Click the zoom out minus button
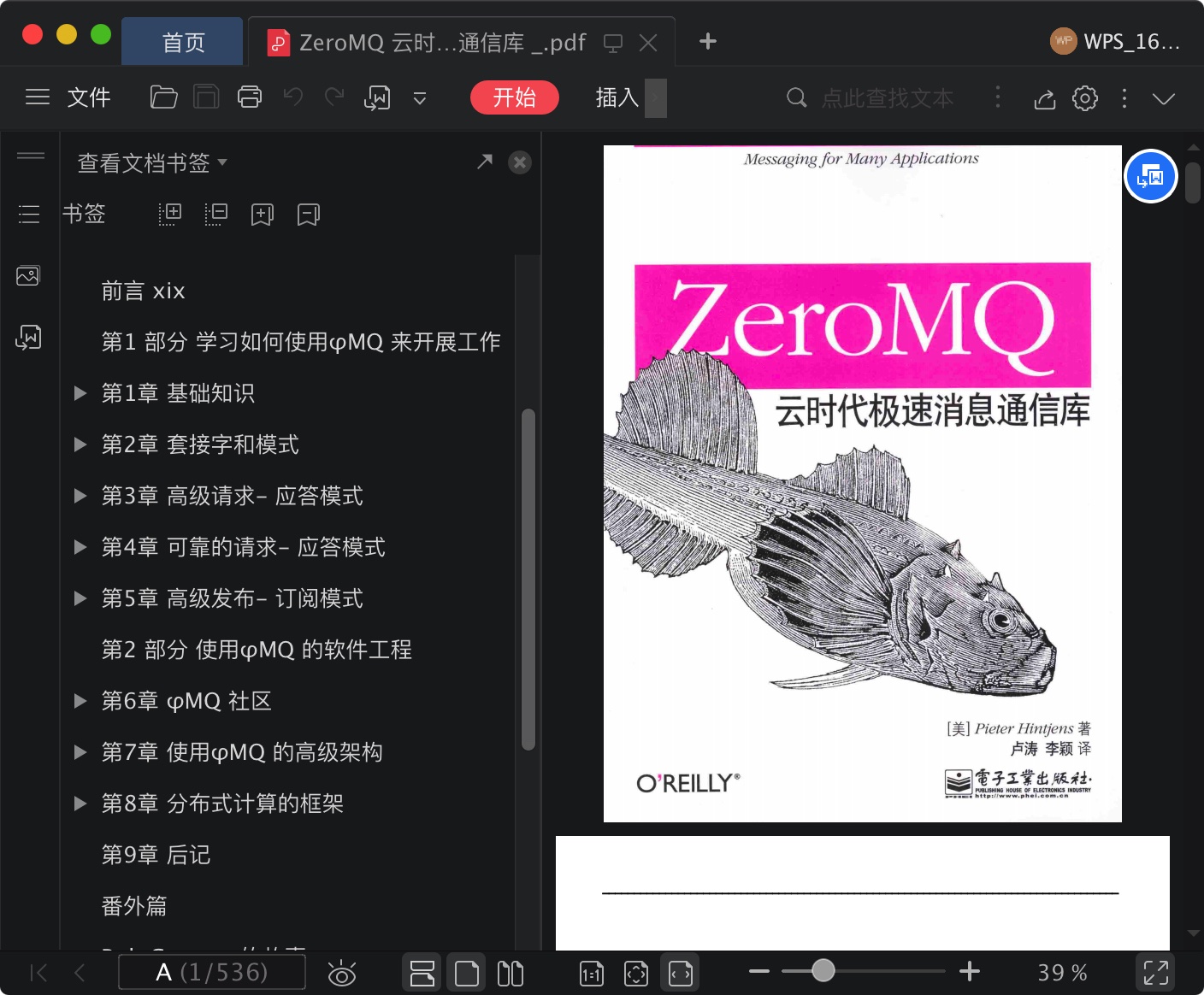1204x995 pixels. click(x=759, y=971)
